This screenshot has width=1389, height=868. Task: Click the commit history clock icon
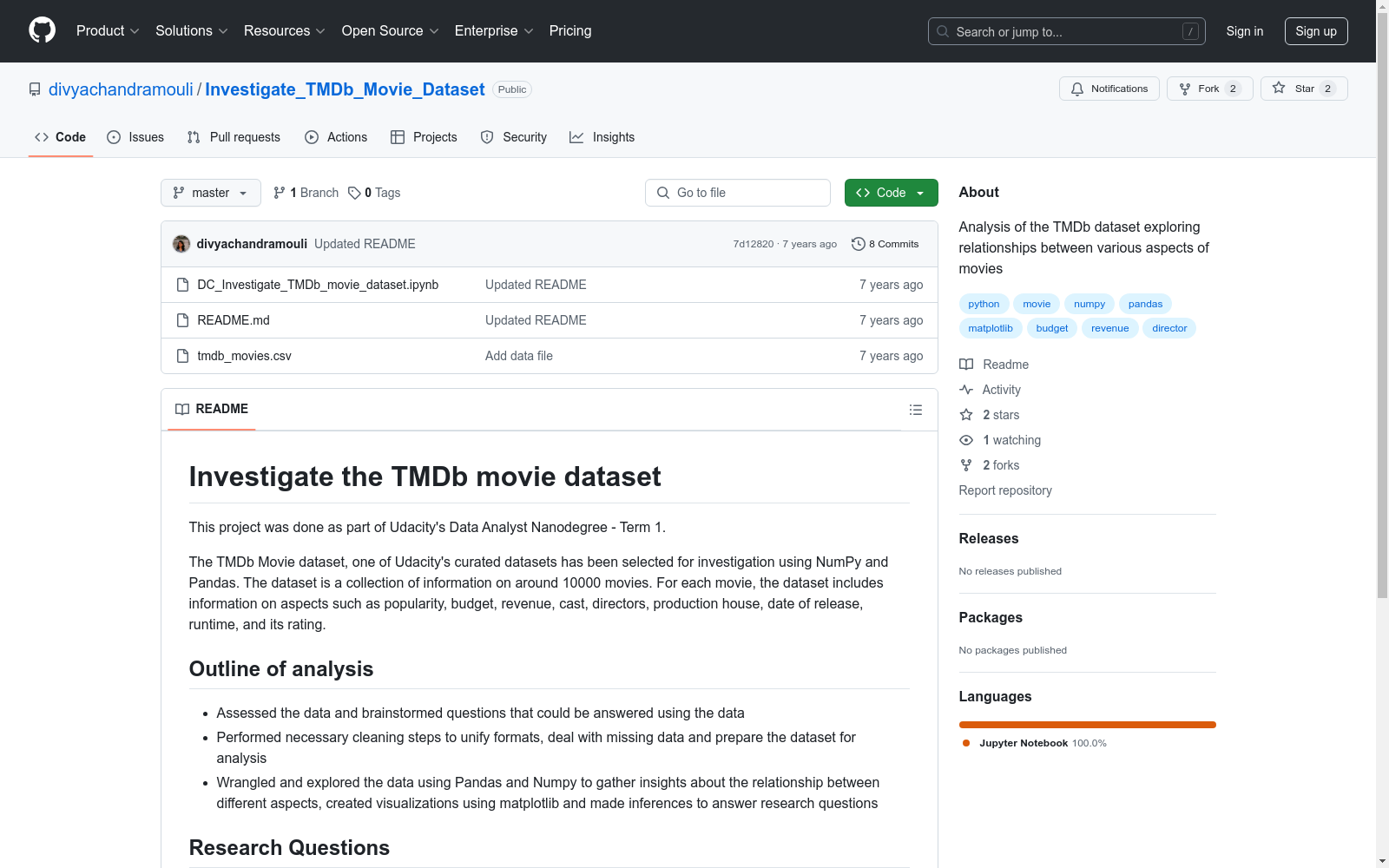[x=859, y=244]
